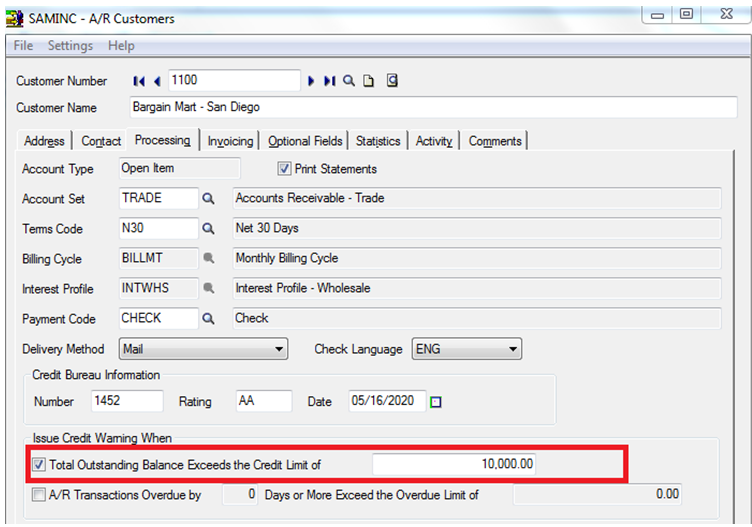Maximize the A/R Customers window
The width and height of the screenshot is (752, 527).
pos(686,14)
